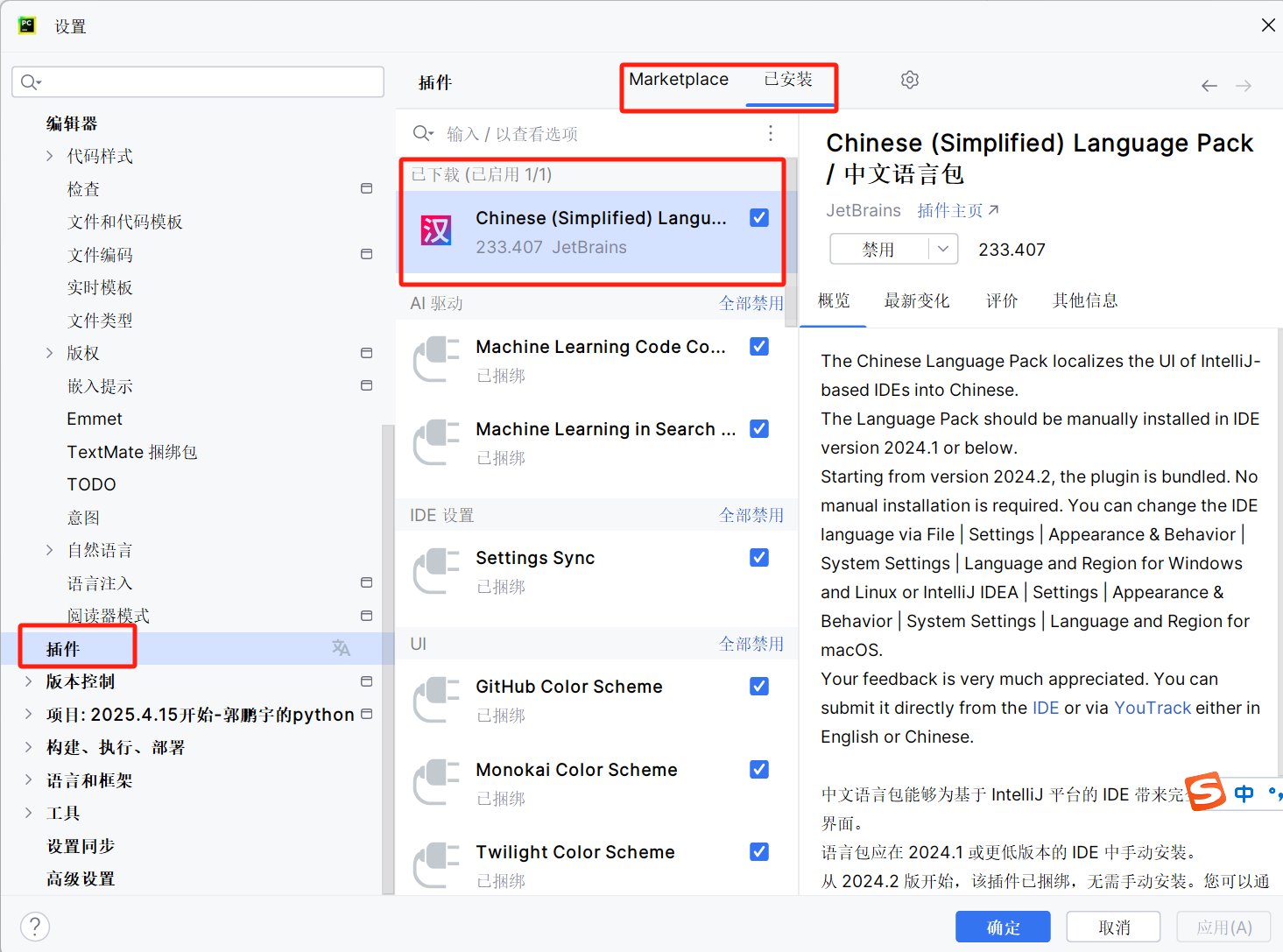Viewport: 1283px width, 952px height.
Task: Click 全部禁用 for UI group
Action: pyautogui.click(x=751, y=644)
